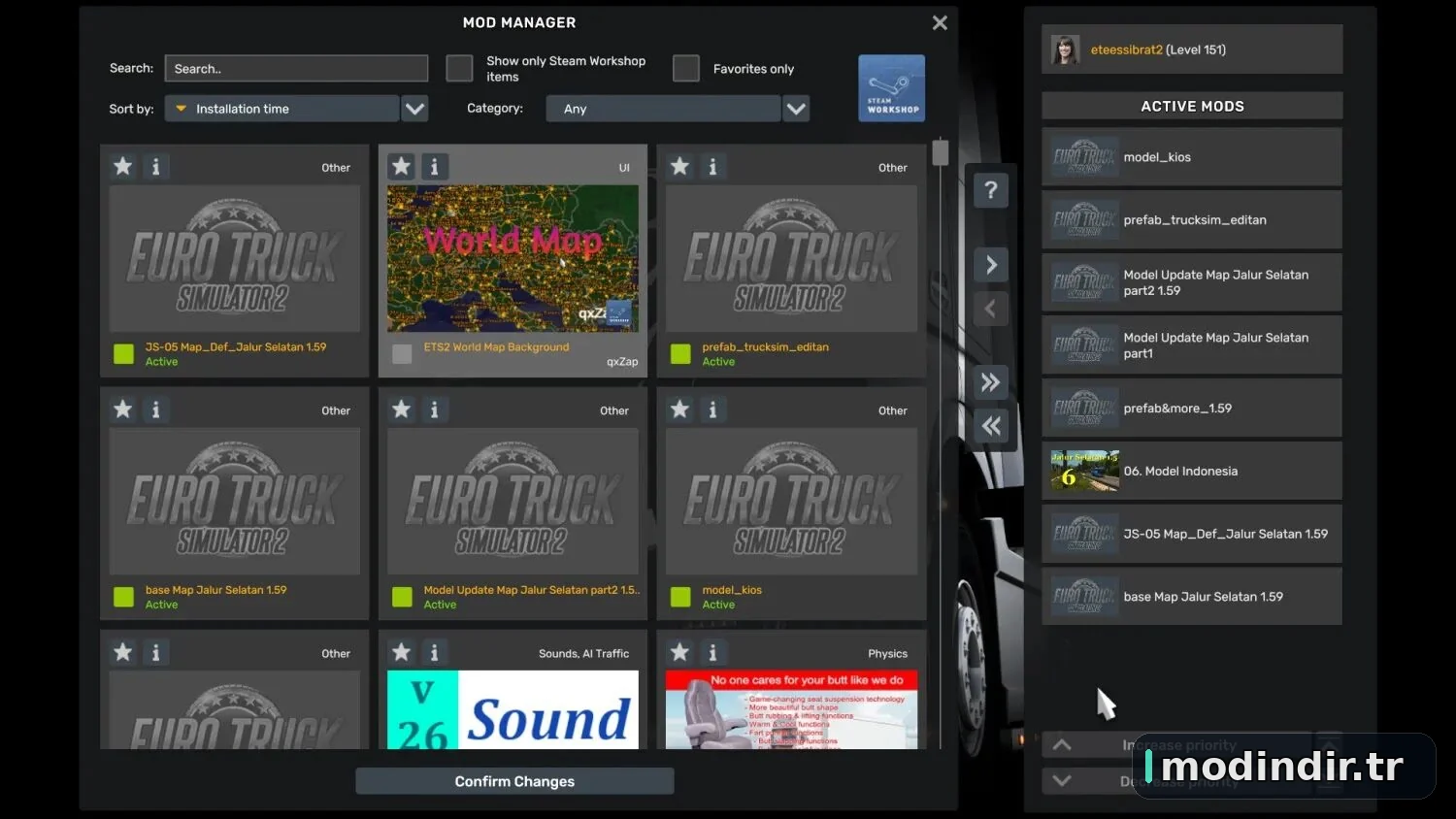
Task: Click the Sort by dropdown arrow
Action: pyautogui.click(x=414, y=109)
